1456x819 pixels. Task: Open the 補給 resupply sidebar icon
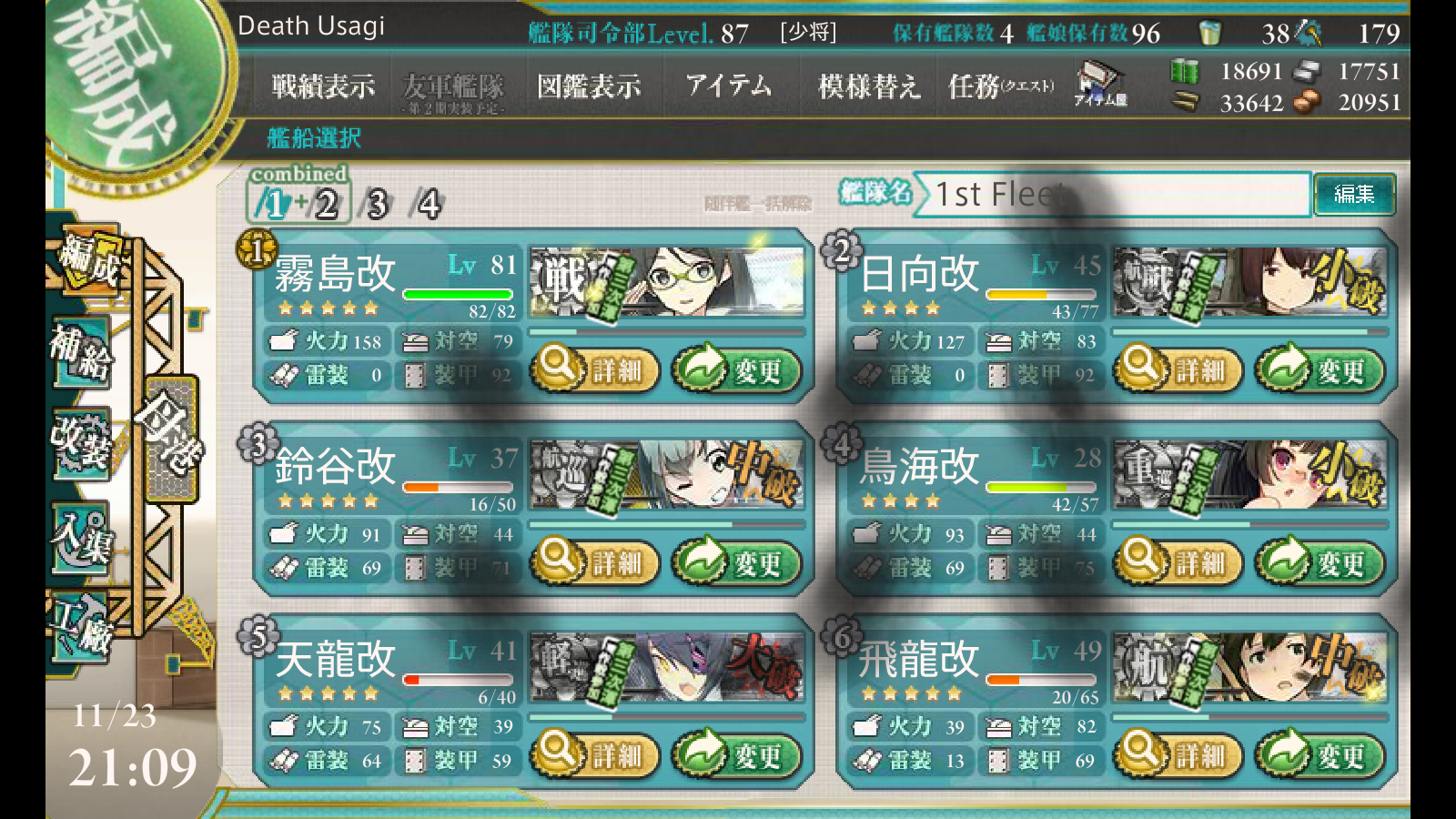point(81,352)
